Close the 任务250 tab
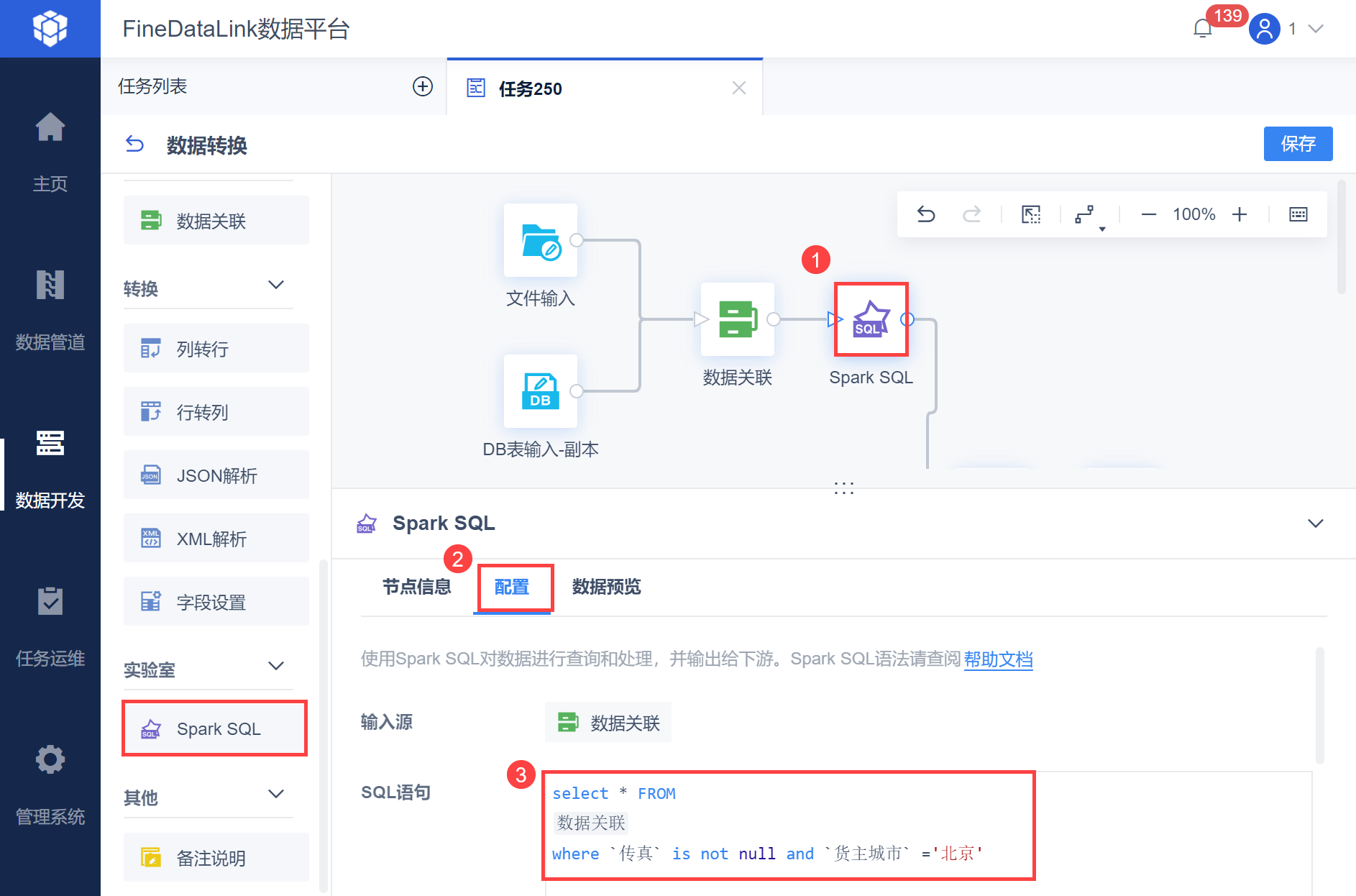 [x=739, y=88]
